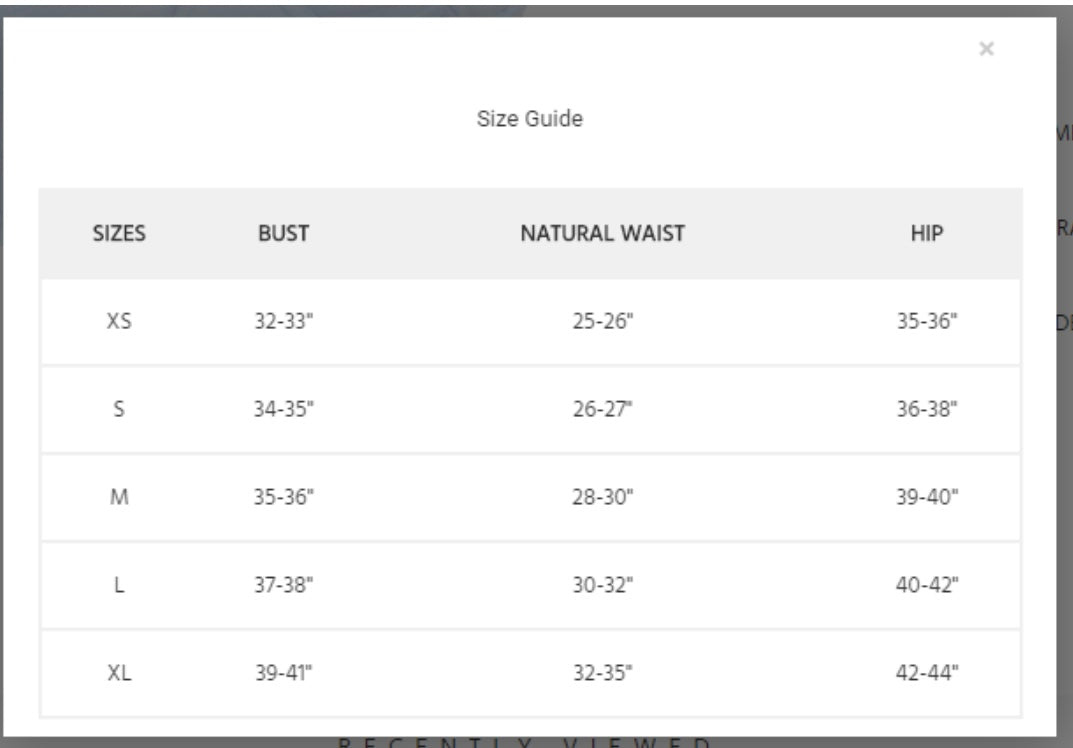Click the NATURAL WAIST column header
The width and height of the screenshot is (1073, 748).
pyautogui.click(x=602, y=234)
